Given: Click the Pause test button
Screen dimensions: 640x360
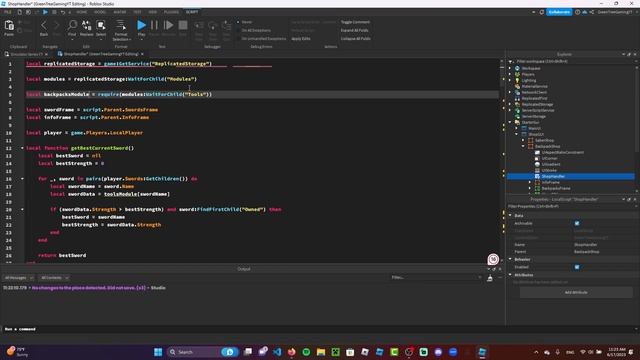Looking at the screenshot, I should (x=154, y=28).
